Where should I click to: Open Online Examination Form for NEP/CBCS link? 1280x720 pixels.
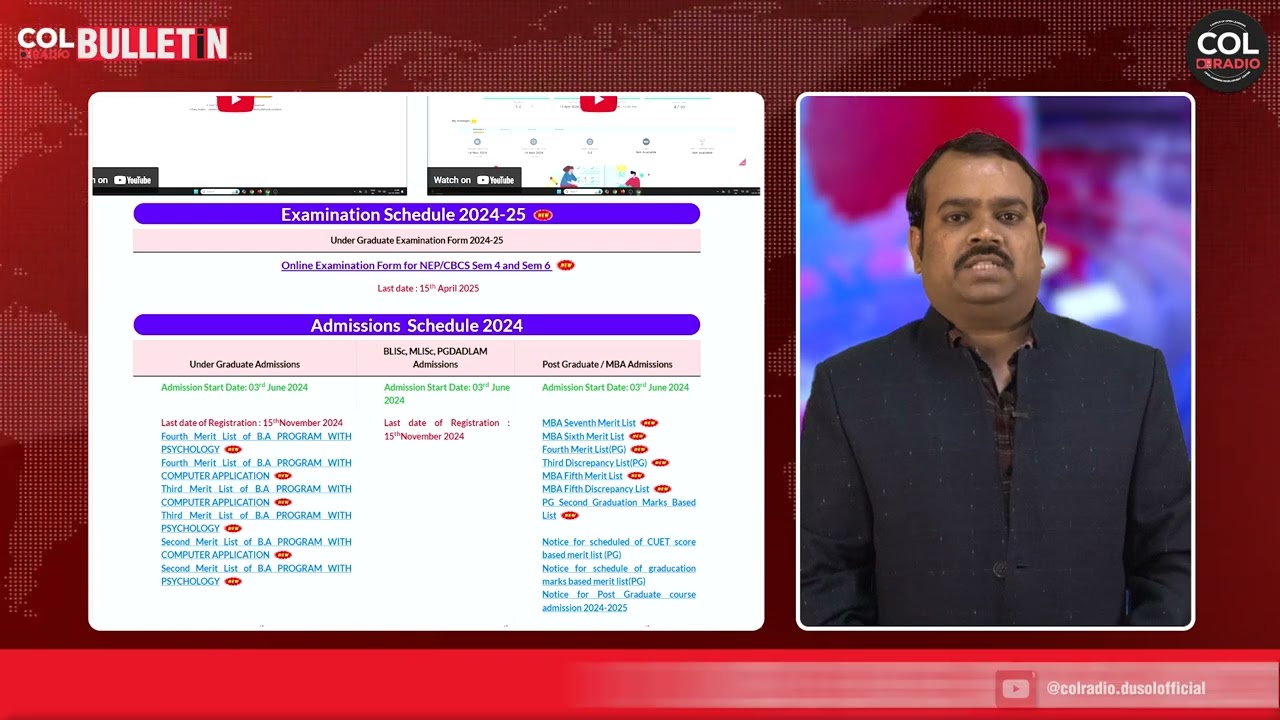416,265
